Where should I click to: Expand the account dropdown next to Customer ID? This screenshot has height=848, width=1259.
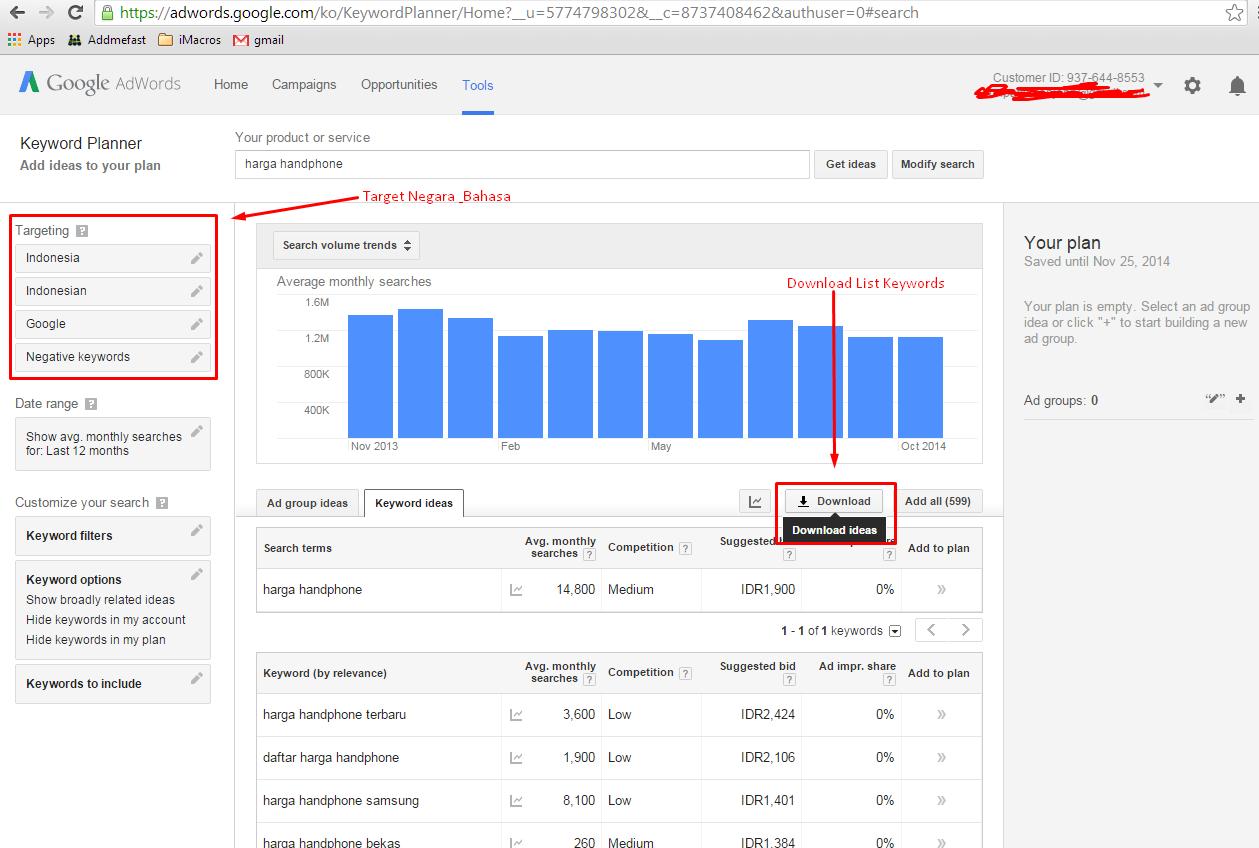pyautogui.click(x=1158, y=86)
